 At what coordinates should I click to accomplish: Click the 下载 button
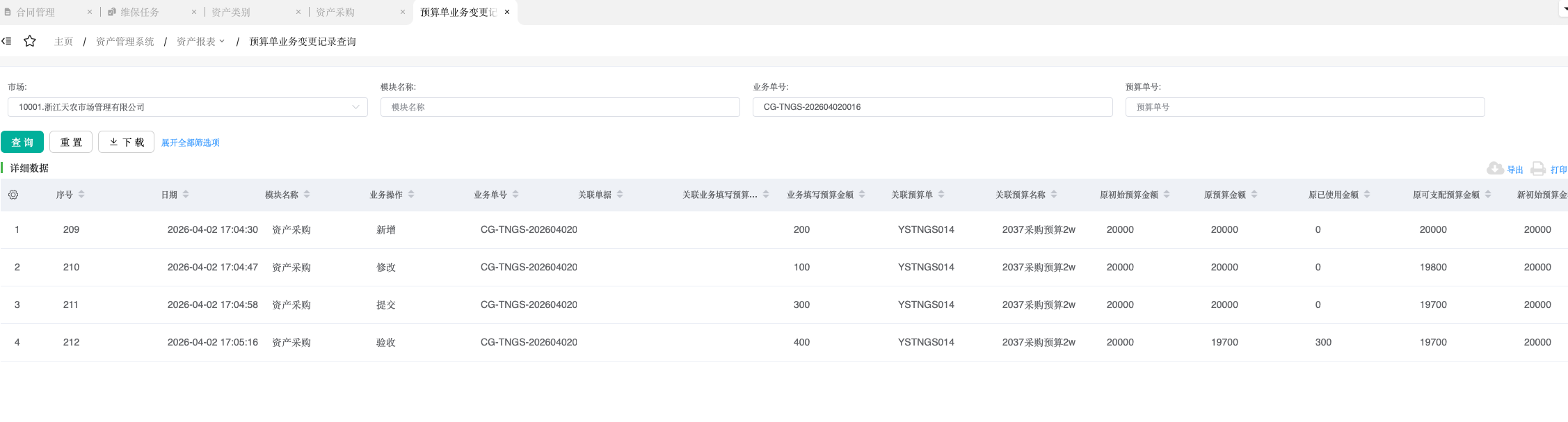[x=126, y=142]
